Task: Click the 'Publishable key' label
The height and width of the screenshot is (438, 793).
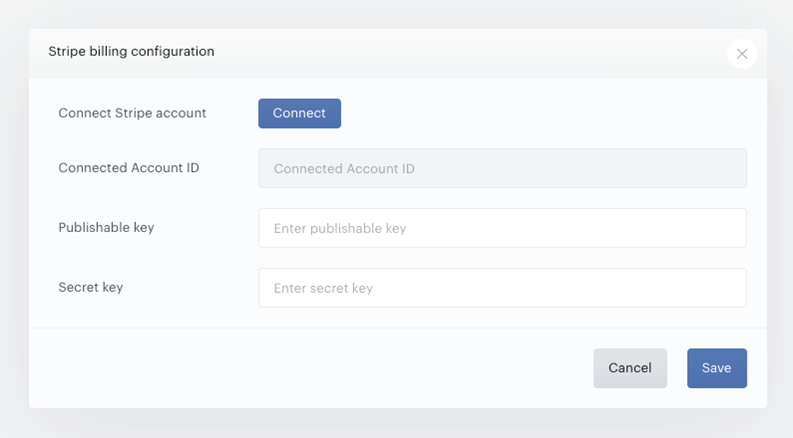Action: click(106, 228)
